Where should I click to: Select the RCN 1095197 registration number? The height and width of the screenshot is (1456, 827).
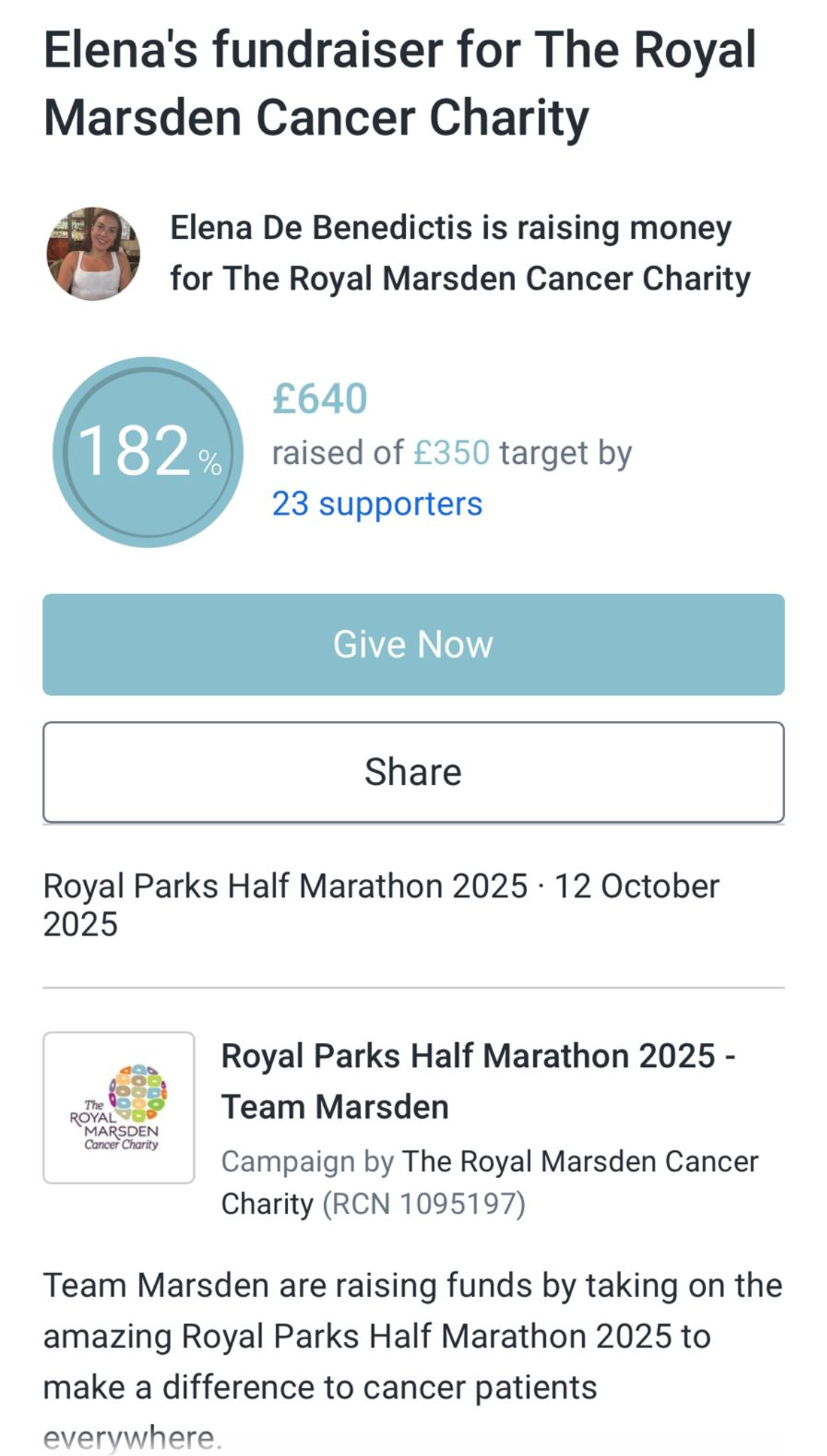tap(424, 1204)
